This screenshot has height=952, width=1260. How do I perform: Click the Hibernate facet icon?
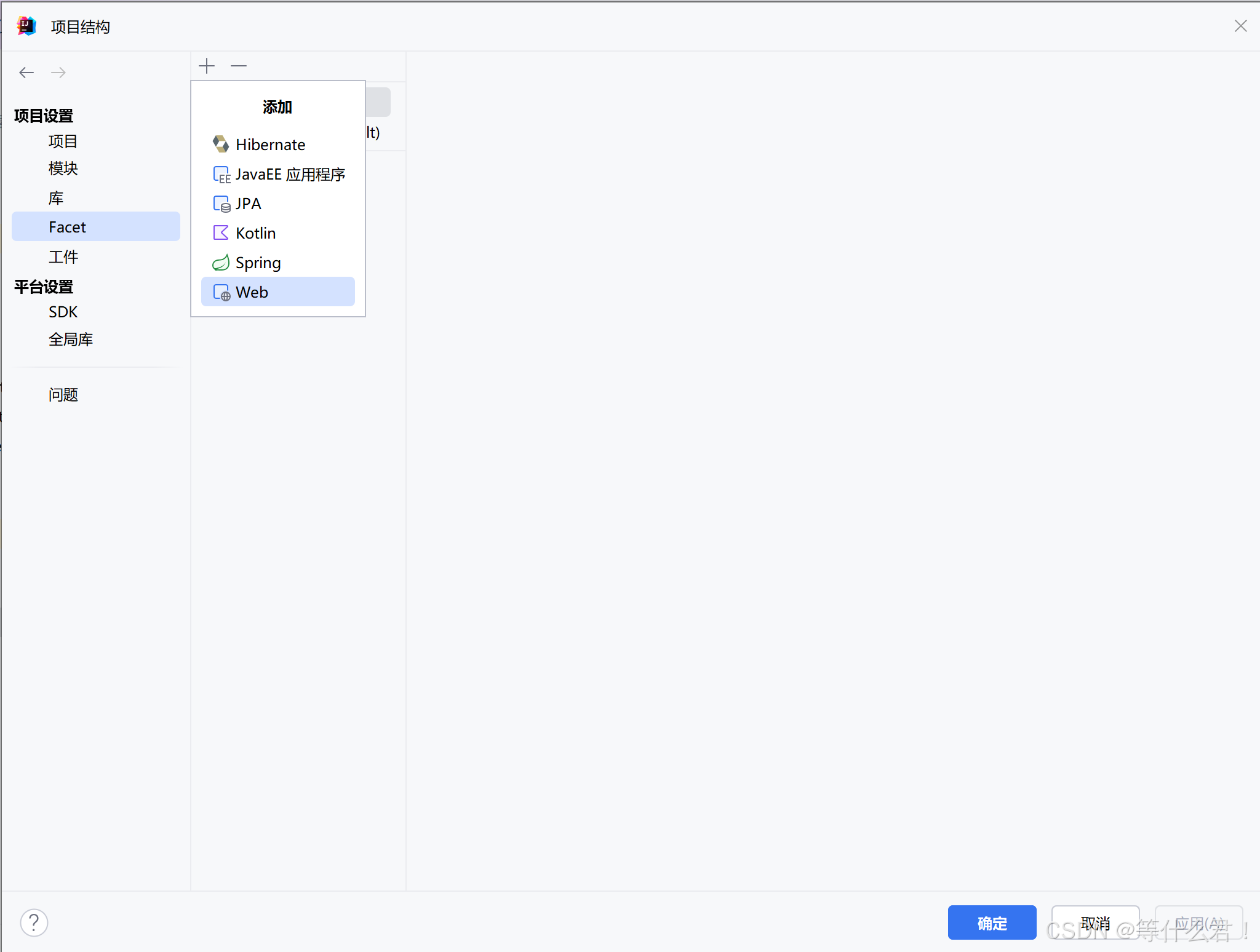220,145
